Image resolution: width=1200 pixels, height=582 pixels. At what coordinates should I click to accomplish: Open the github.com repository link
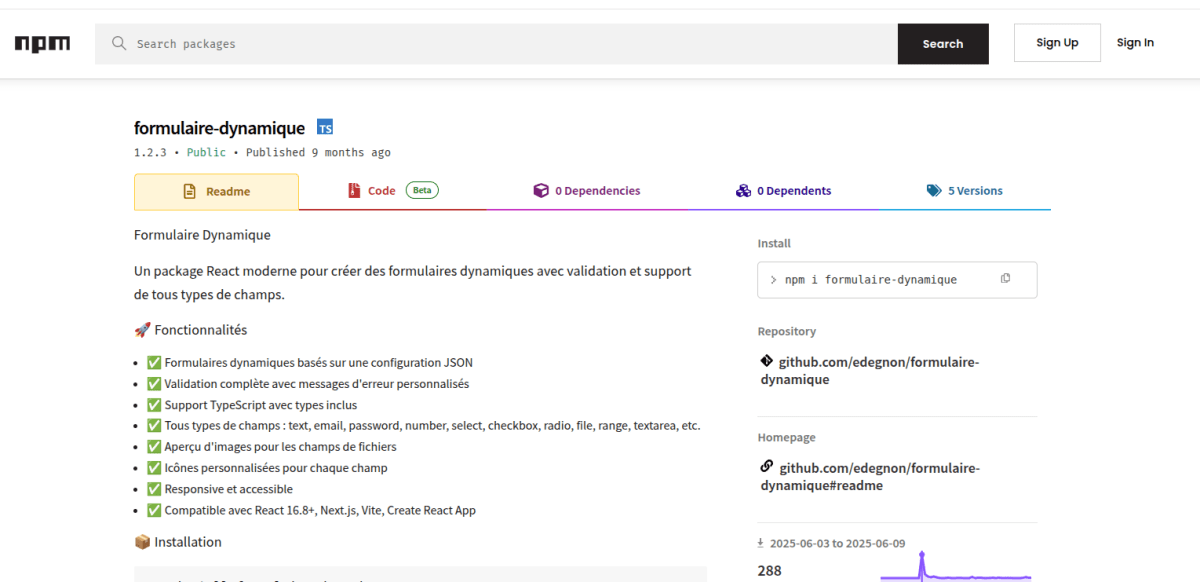[x=870, y=370]
